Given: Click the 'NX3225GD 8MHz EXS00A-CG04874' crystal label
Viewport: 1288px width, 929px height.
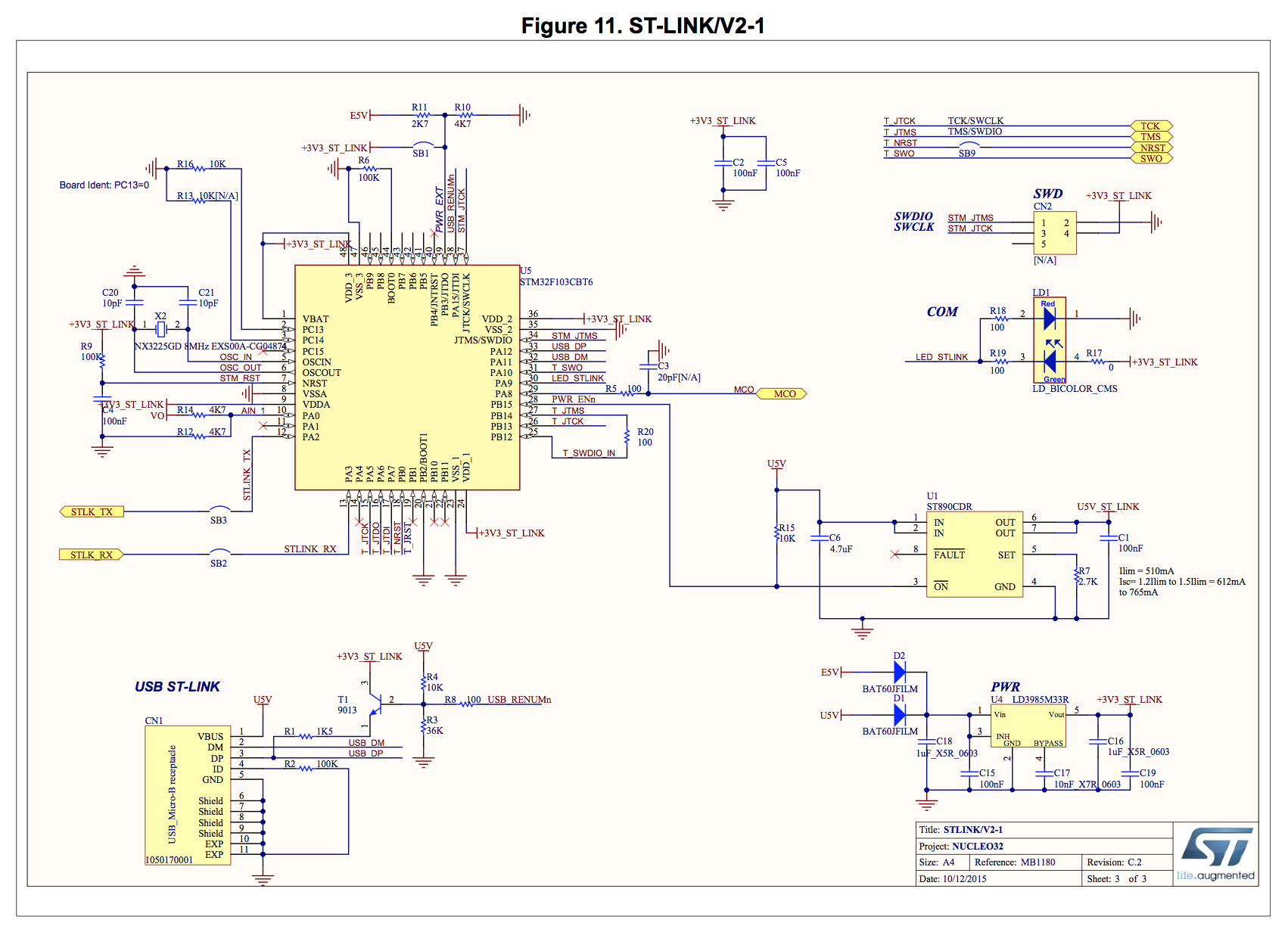Looking at the screenshot, I should tap(210, 346).
